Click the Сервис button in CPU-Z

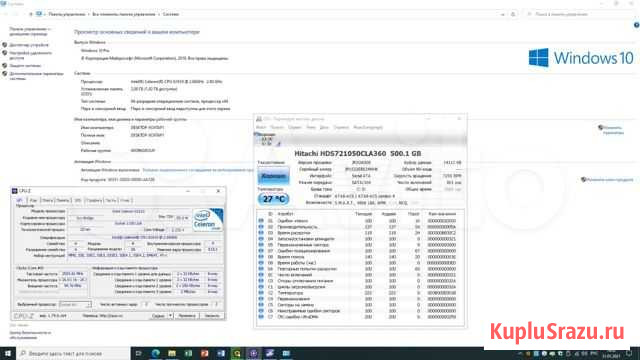(158, 316)
